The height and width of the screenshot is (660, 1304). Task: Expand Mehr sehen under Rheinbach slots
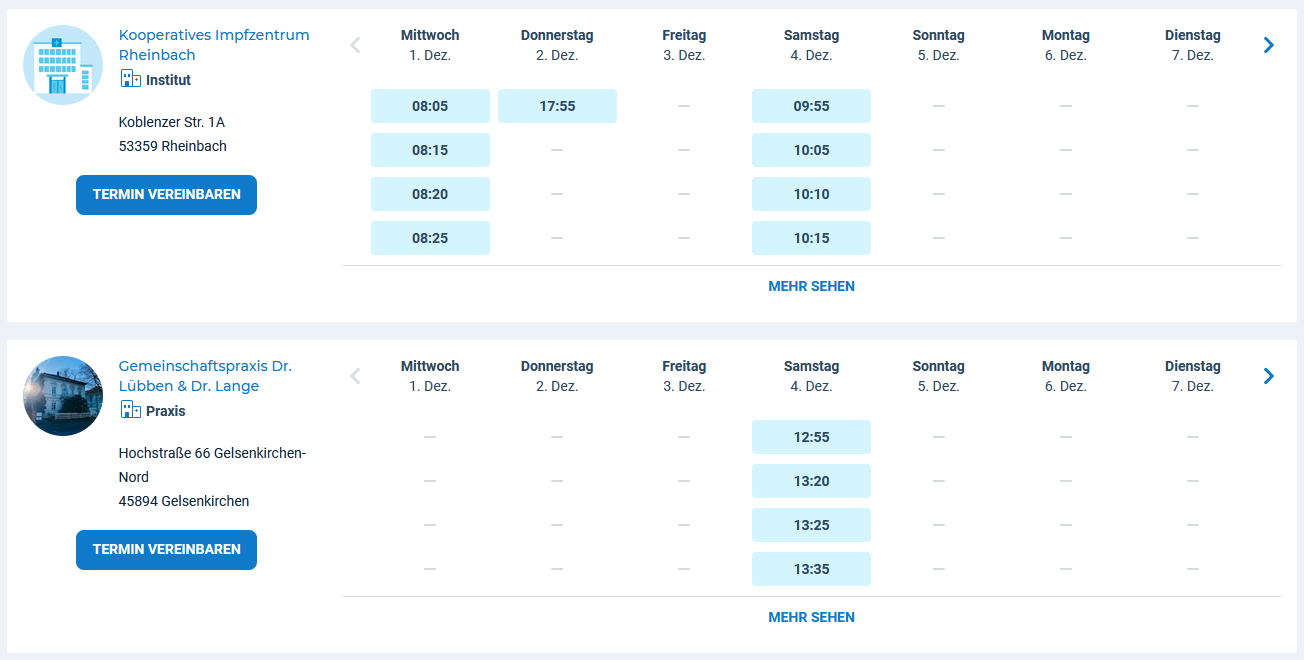(811, 286)
